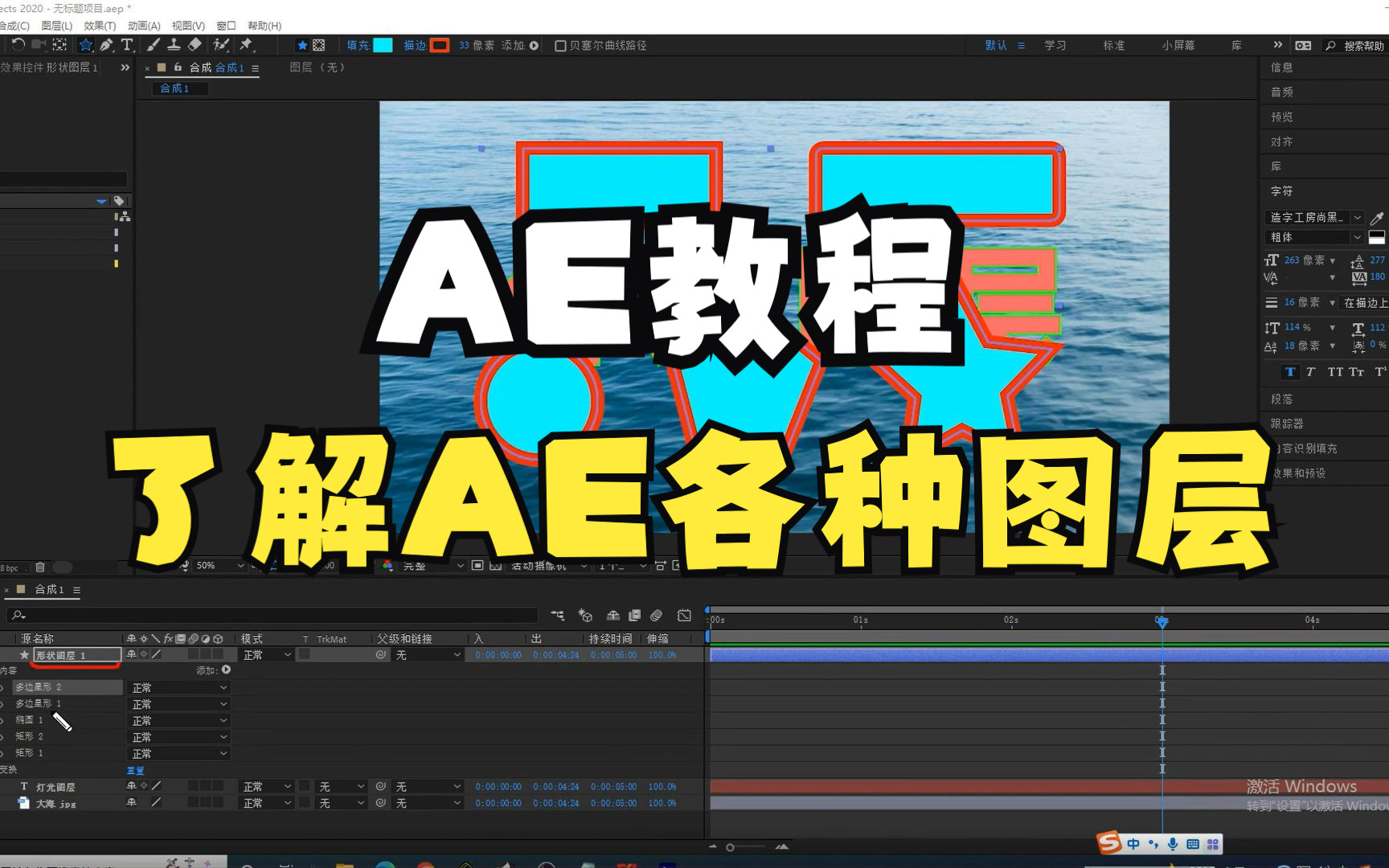Open the blending mode dropdown for 多边星形 2

coord(178,687)
